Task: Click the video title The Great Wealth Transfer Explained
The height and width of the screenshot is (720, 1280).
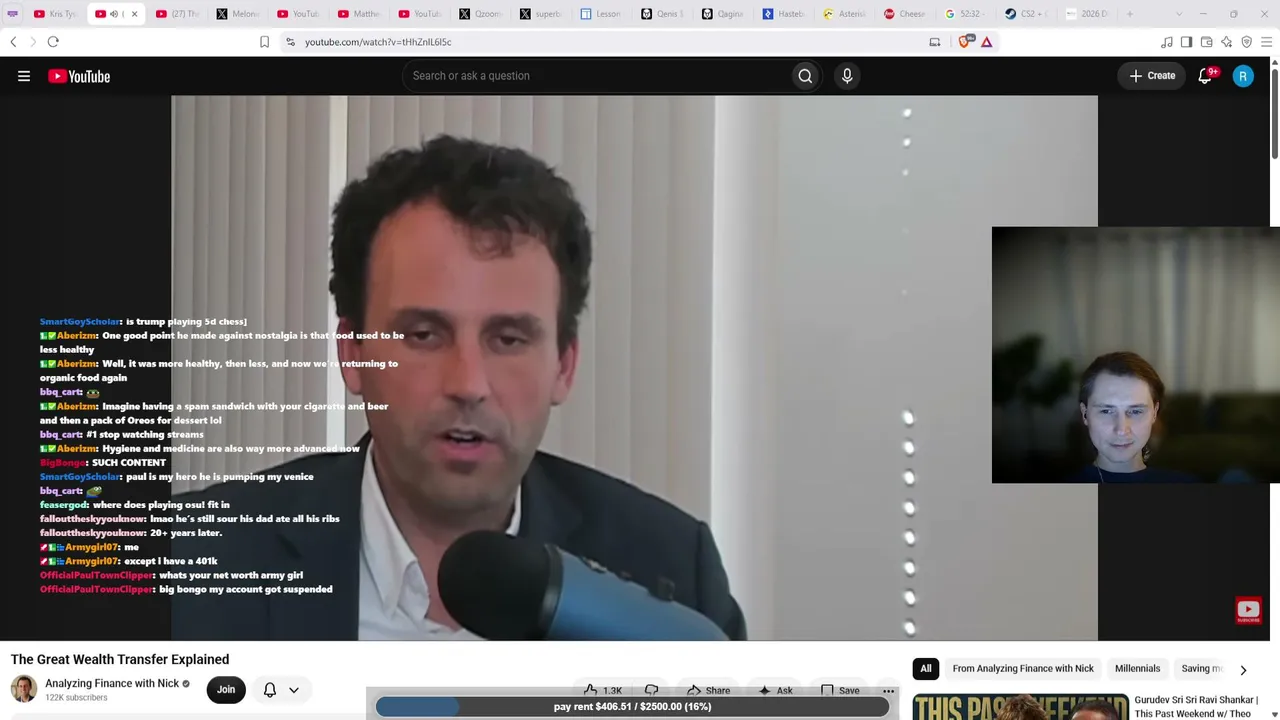Action: [120, 659]
